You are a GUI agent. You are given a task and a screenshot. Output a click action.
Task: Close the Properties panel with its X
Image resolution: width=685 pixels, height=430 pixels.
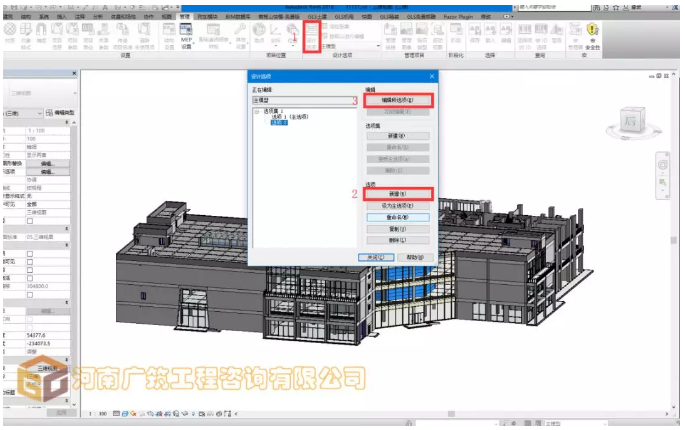pyautogui.click(x=74, y=73)
